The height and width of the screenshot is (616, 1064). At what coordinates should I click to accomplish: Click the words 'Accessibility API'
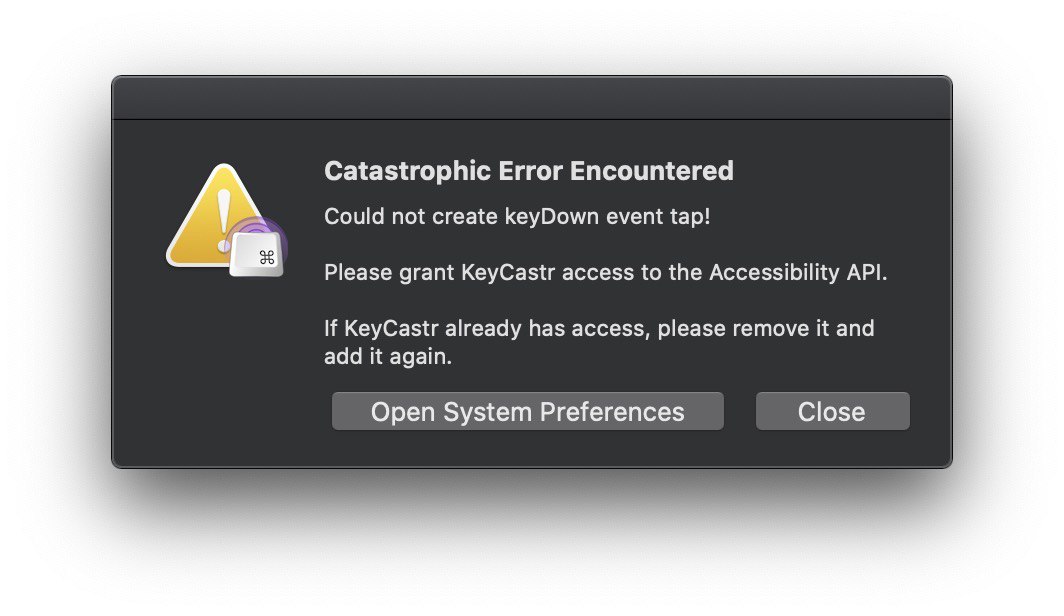[x=798, y=272]
